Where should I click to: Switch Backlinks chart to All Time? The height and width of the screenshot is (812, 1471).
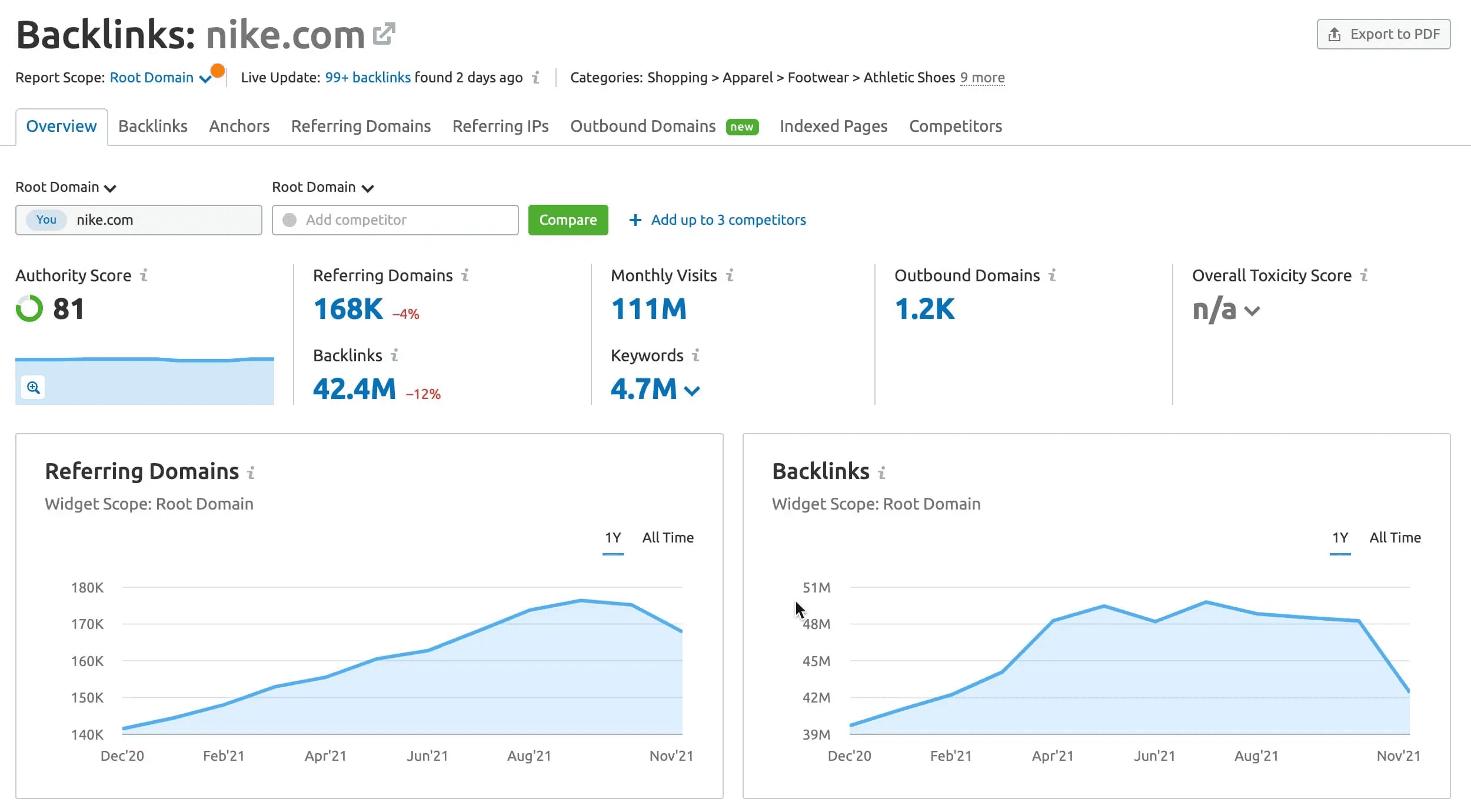(x=1395, y=538)
